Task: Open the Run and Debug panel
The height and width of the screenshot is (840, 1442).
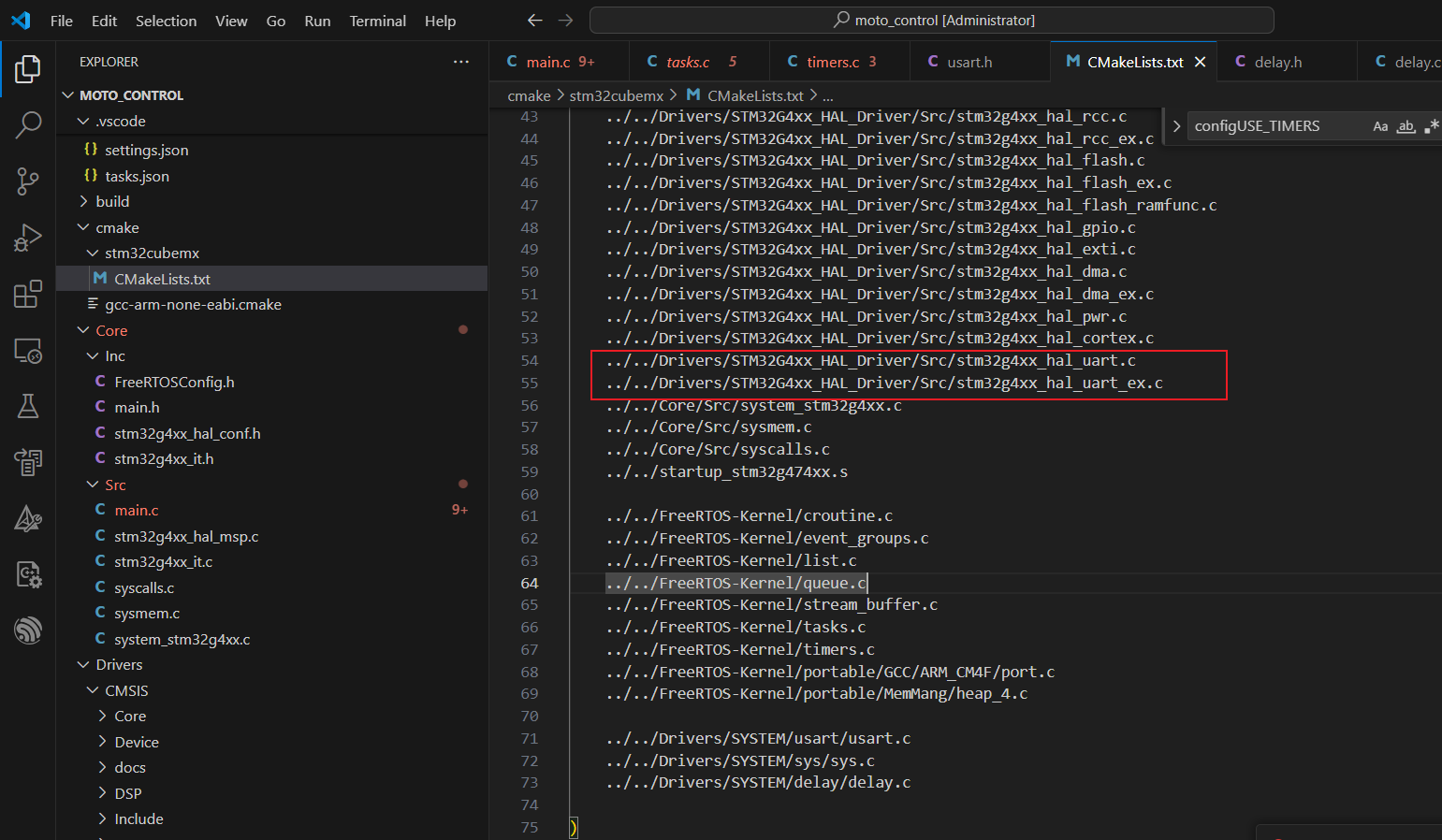Action: point(28,238)
